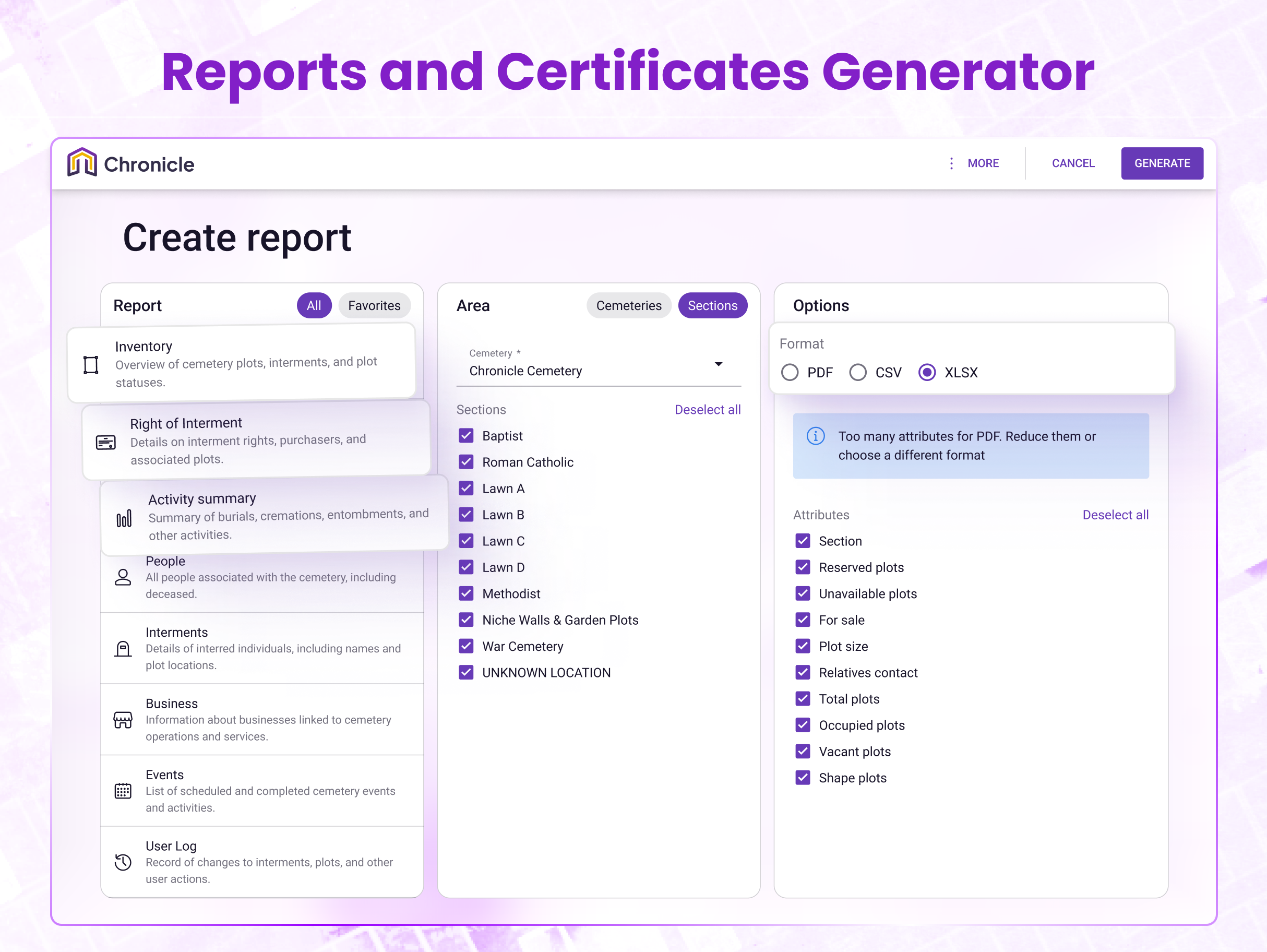Click the Events calendar icon
This screenshot has width=1267, height=952.
coord(123,791)
